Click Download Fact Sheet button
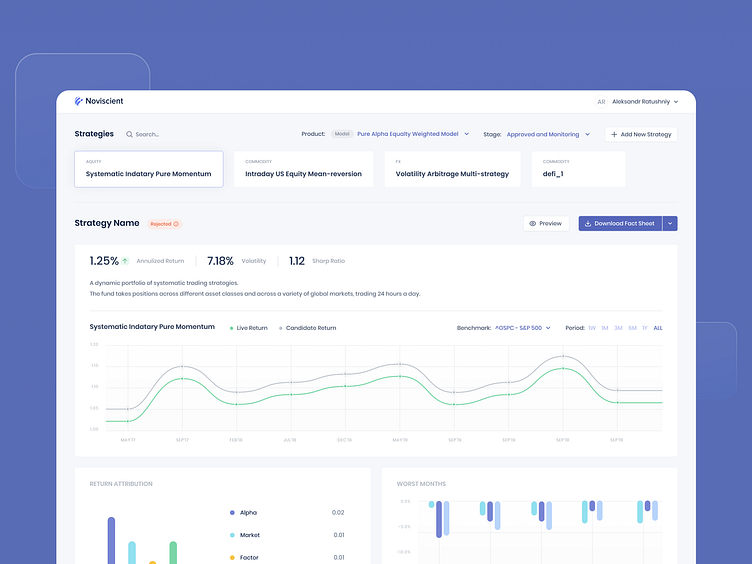The width and height of the screenshot is (752, 564). (620, 223)
